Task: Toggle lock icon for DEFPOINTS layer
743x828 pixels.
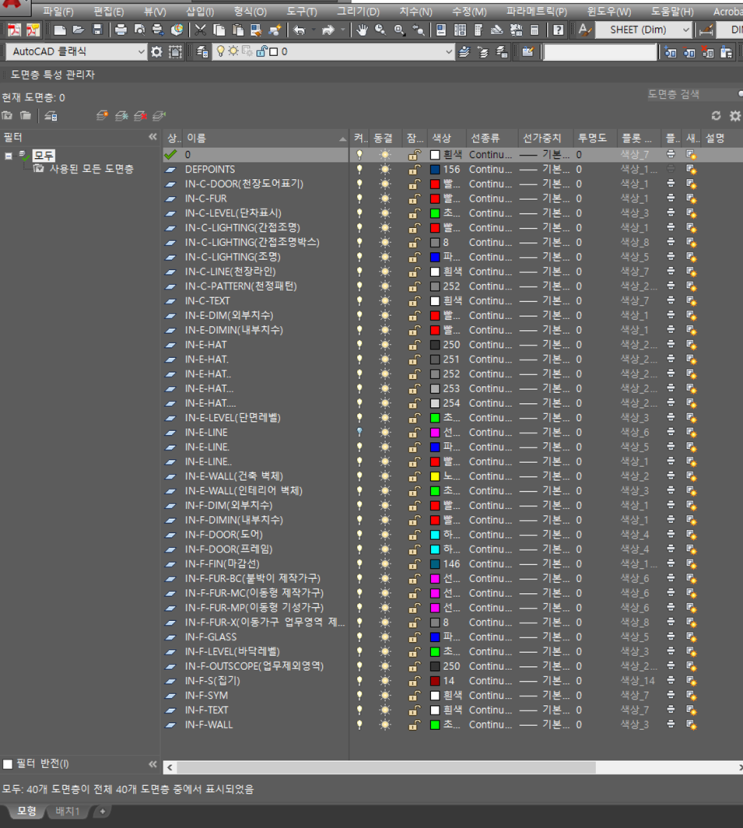Action: coord(414,170)
